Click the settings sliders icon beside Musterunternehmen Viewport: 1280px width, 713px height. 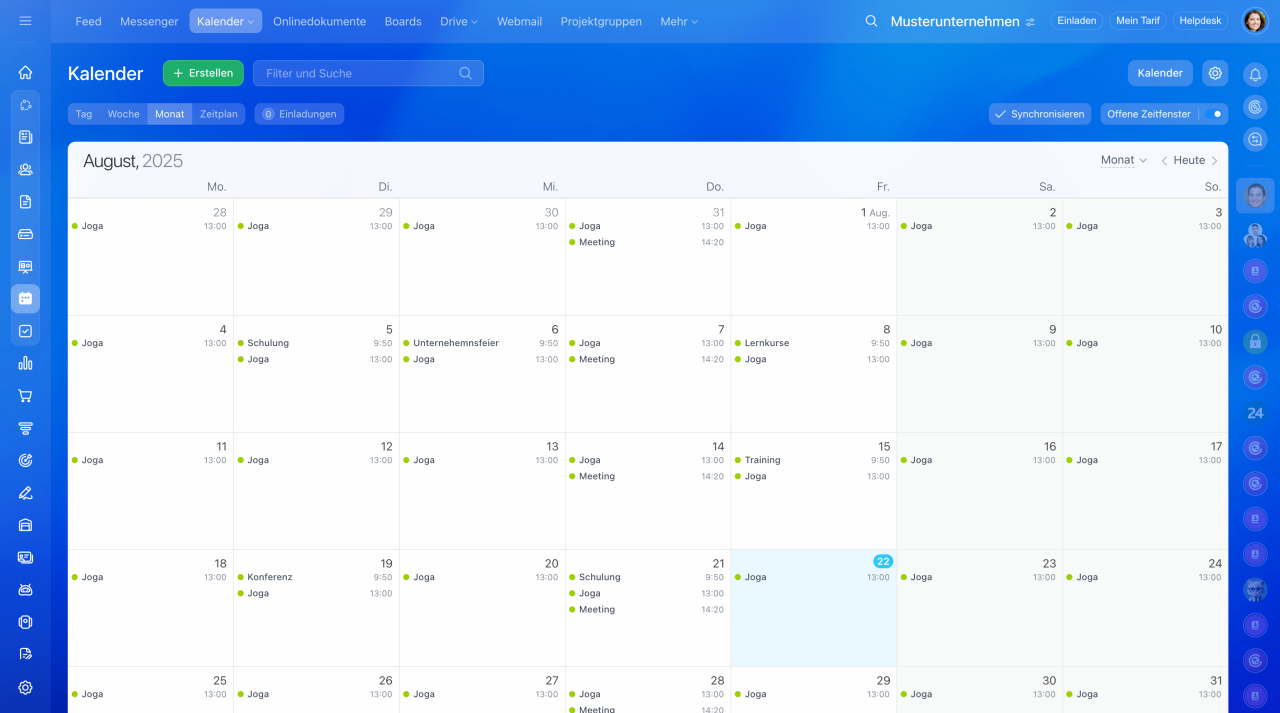coord(1030,22)
